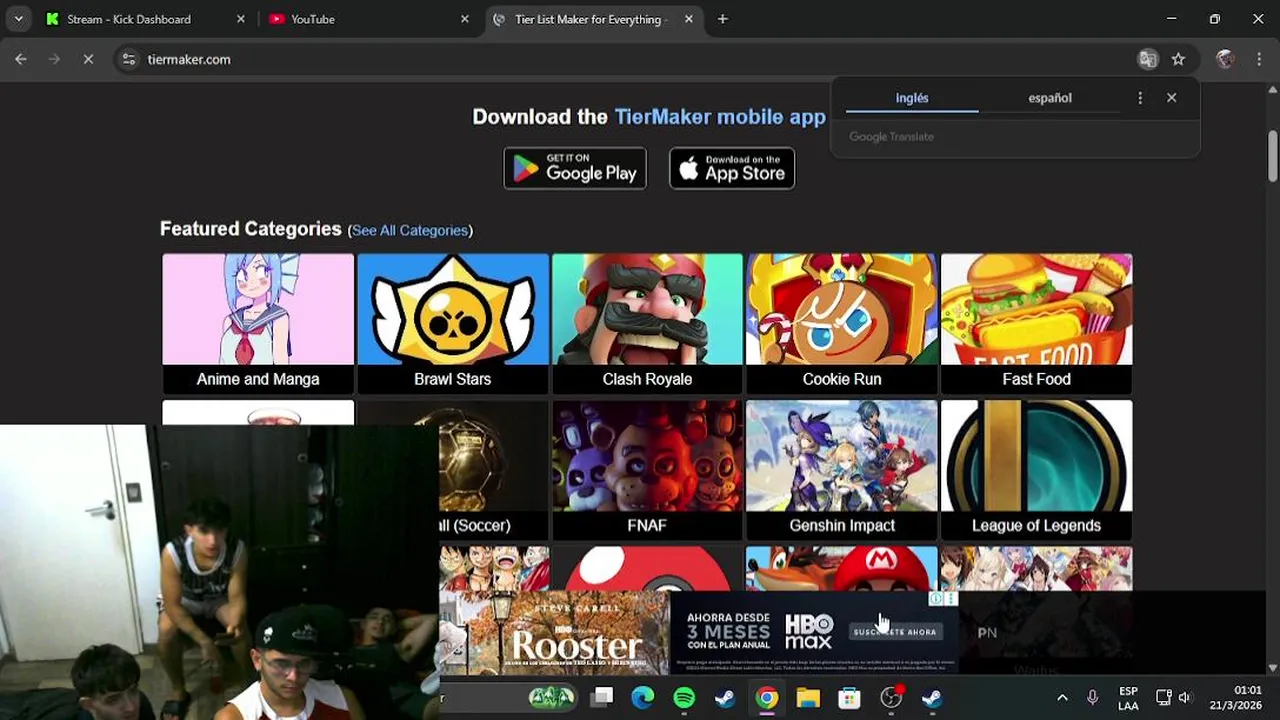Select the inglés translate tab
Image resolution: width=1280 pixels, height=720 pixels.
tap(912, 98)
